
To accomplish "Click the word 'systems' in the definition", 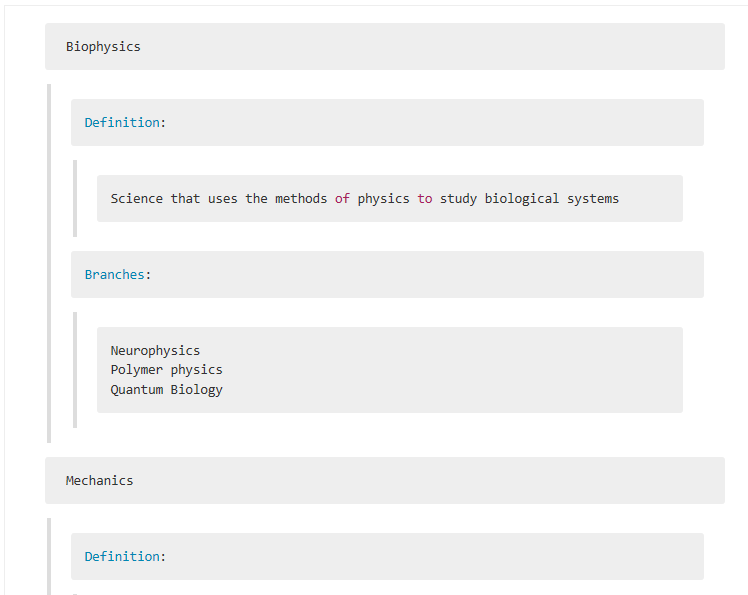I will (x=592, y=198).
